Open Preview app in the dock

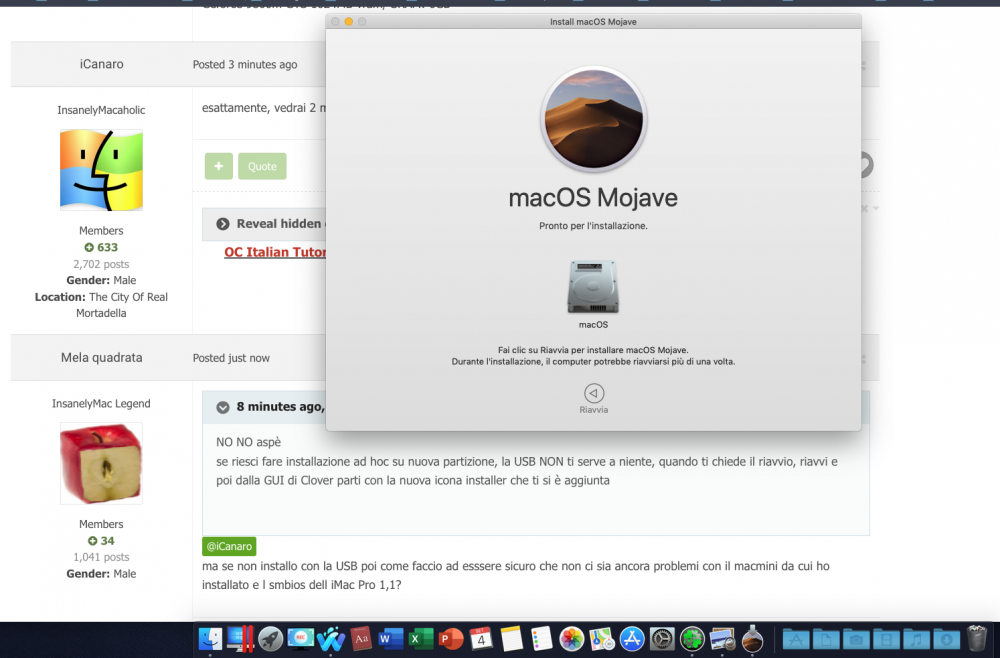click(722, 639)
